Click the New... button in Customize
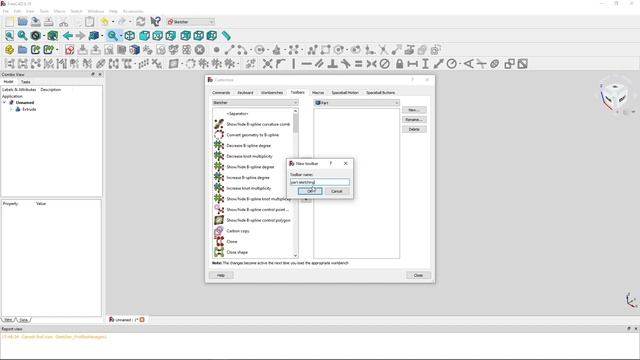Viewport: 640px width, 360px height. (414, 110)
